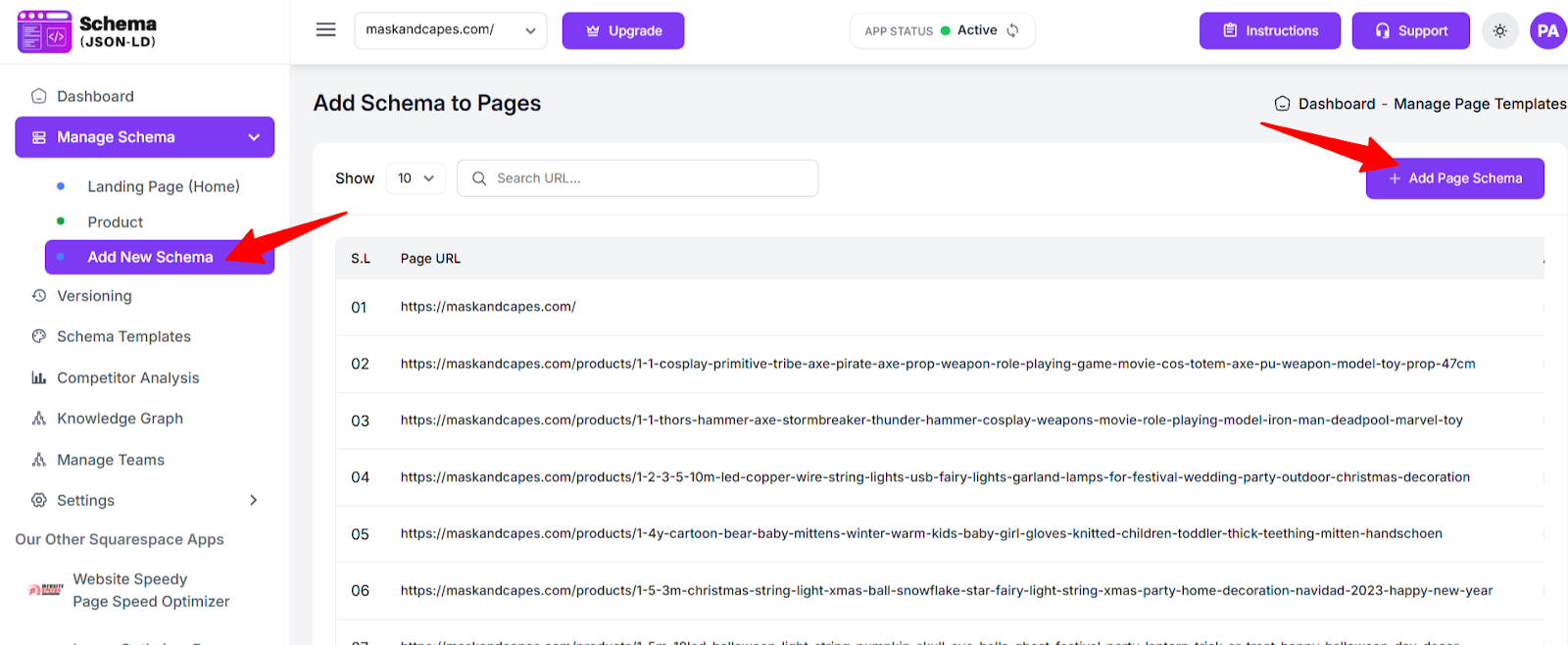Viewport: 1568px width, 645px height.
Task: Open Schema Templates page
Action: 123,336
